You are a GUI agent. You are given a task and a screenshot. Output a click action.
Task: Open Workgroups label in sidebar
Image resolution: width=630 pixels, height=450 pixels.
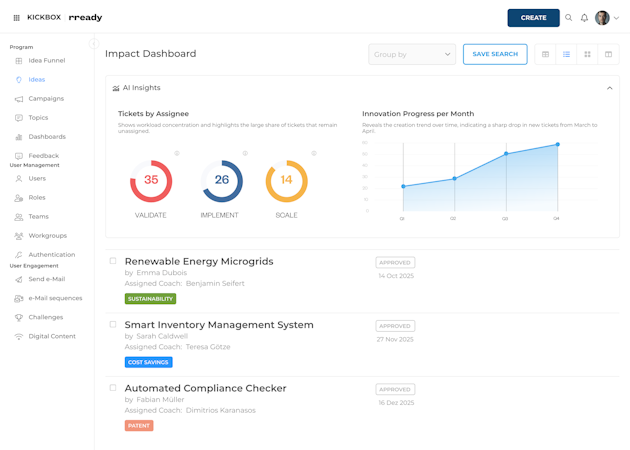point(48,235)
